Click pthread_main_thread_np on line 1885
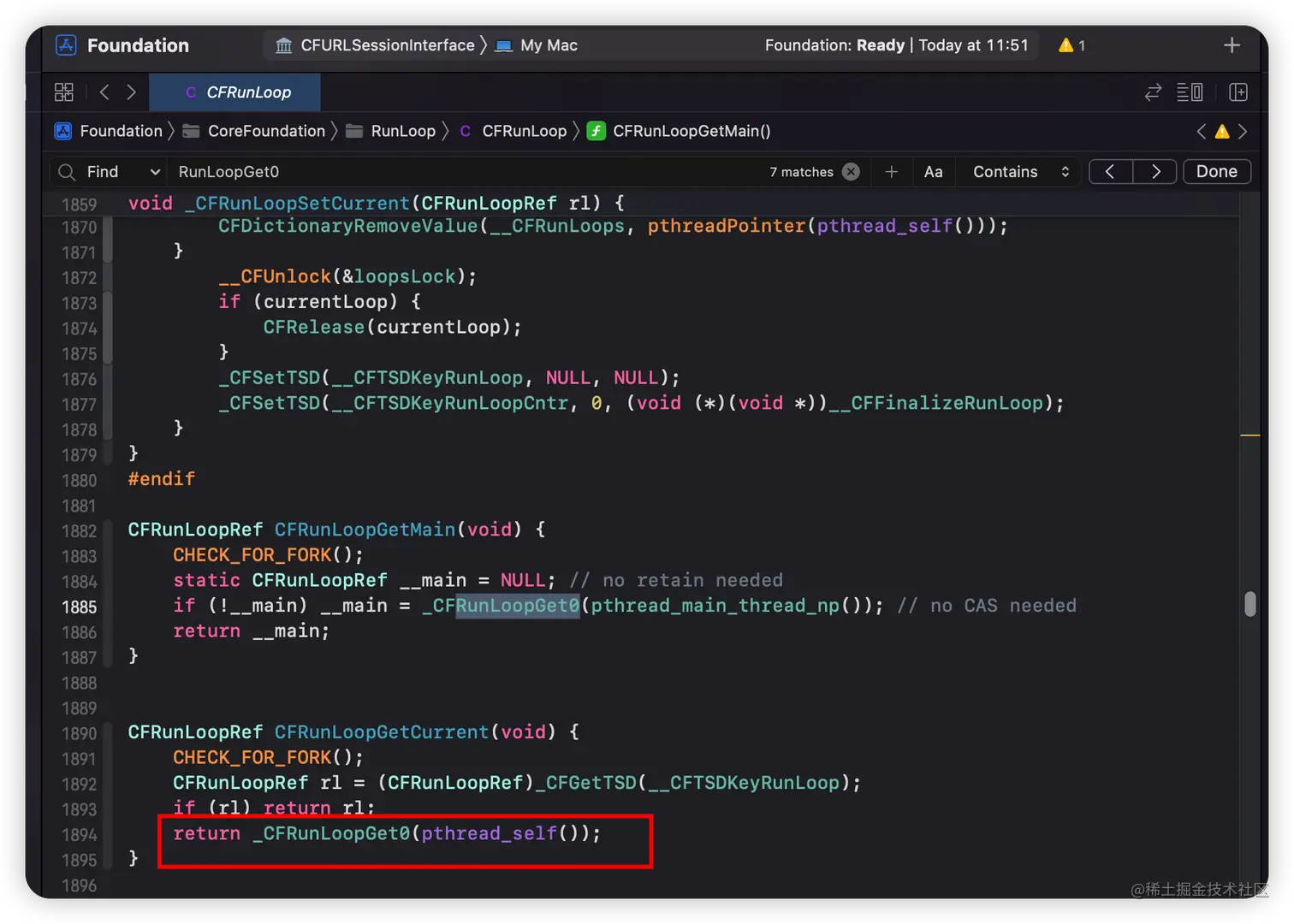The height and width of the screenshot is (924, 1294). click(715, 606)
